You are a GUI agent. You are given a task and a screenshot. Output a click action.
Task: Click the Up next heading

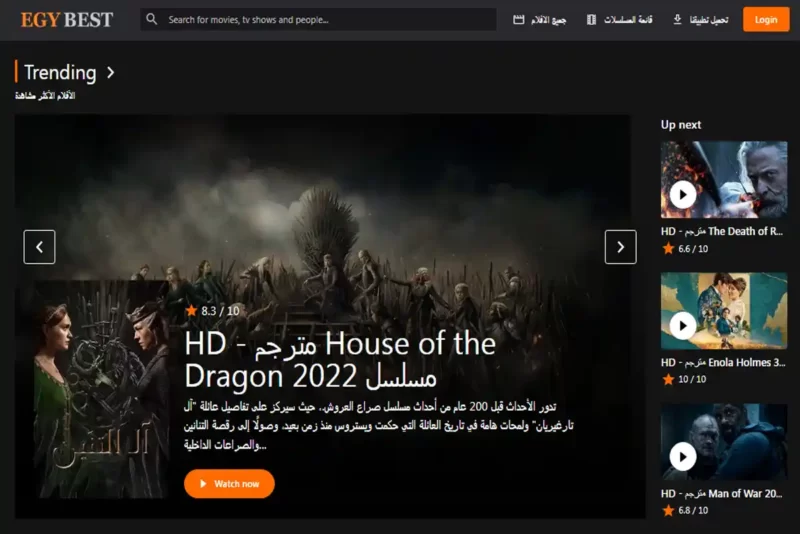[x=681, y=125]
